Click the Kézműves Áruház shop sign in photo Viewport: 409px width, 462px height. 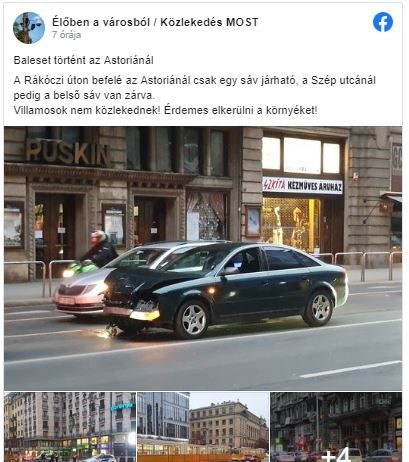click(x=303, y=185)
